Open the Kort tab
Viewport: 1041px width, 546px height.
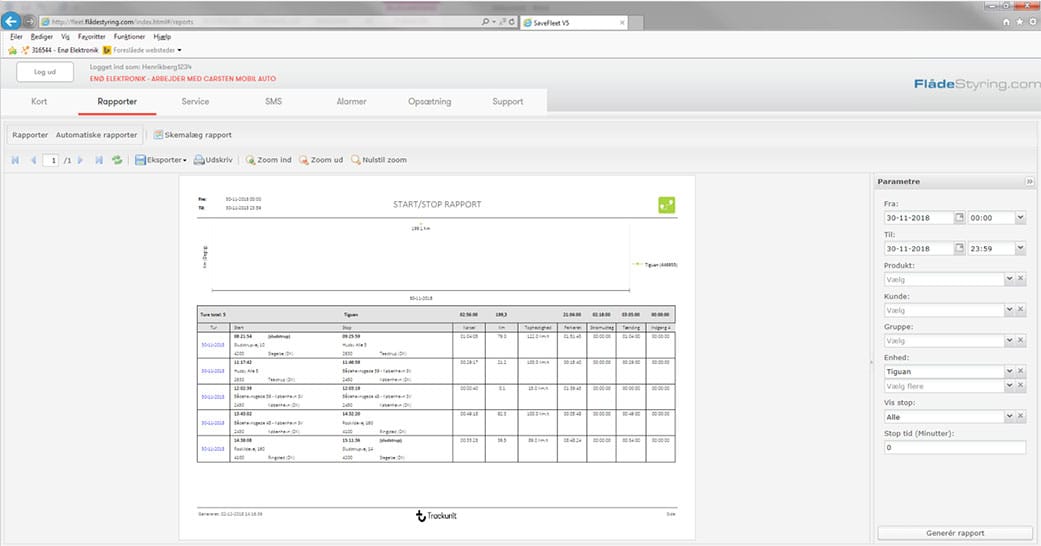[39, 102]
